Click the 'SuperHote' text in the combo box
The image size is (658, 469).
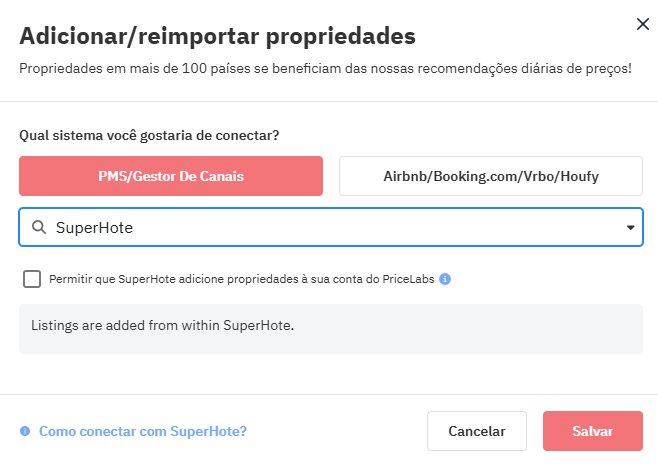94,228
